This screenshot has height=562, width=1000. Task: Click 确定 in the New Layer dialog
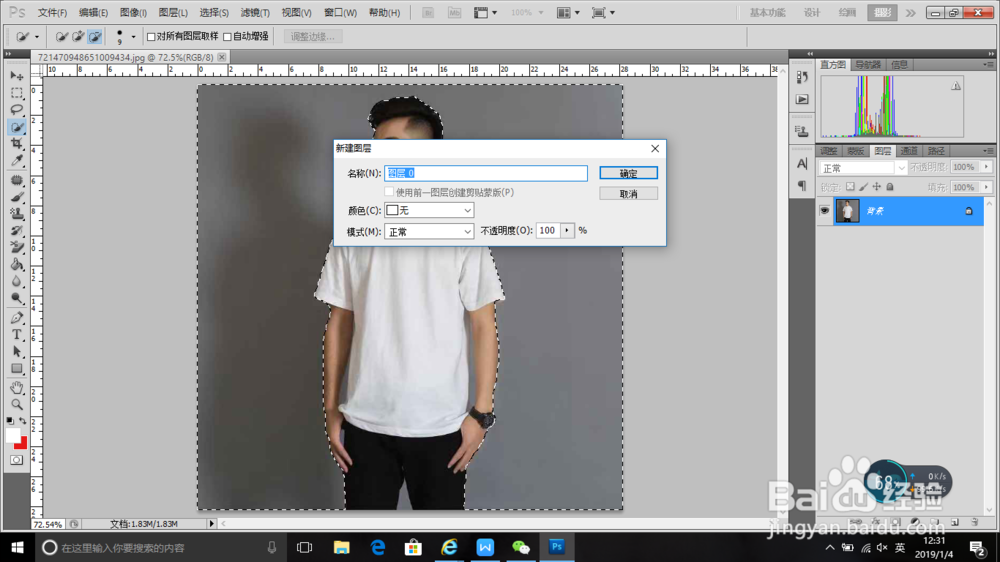tap(628, 173)
